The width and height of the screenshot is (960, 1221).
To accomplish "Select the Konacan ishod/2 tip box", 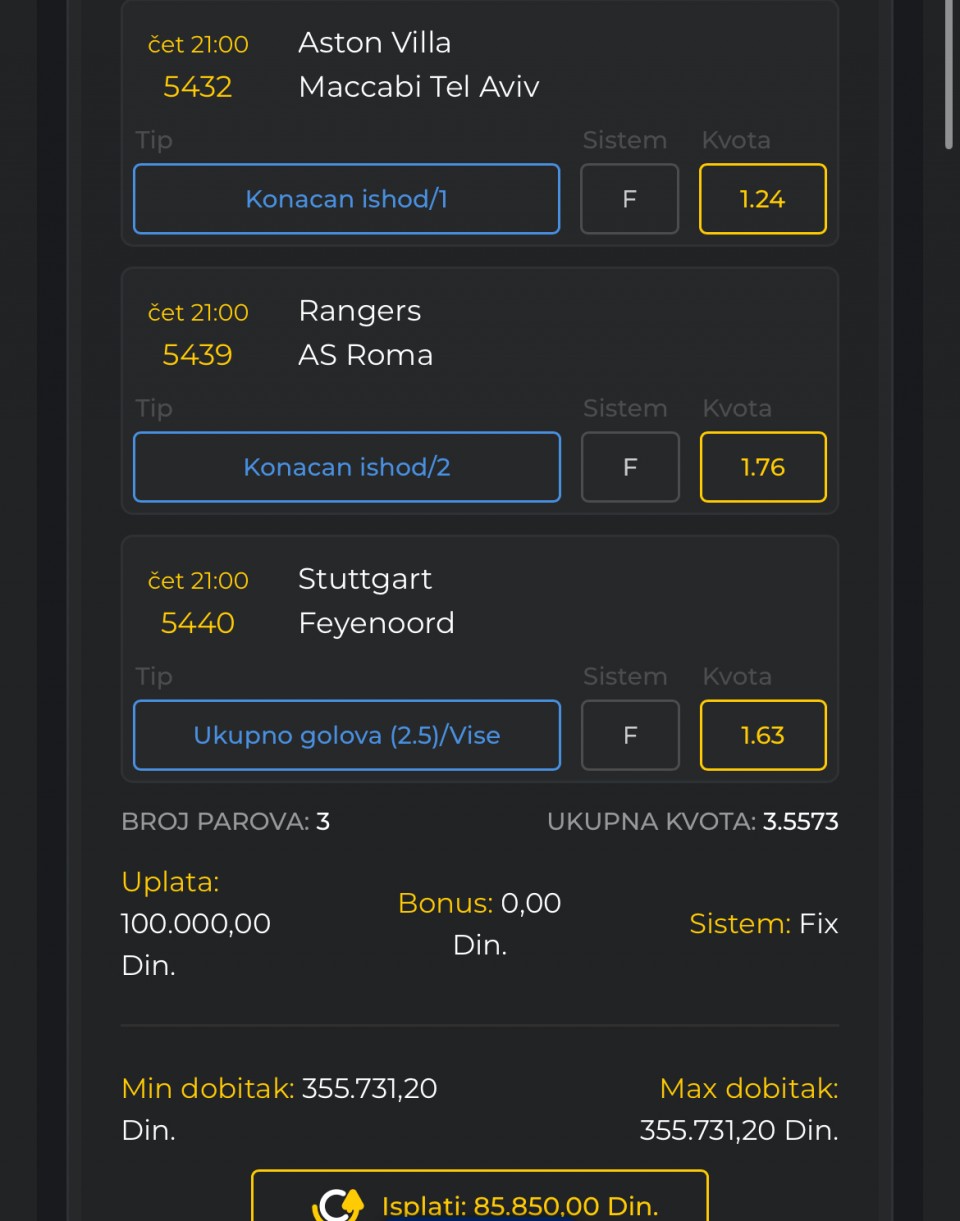I will click(346, 467).
